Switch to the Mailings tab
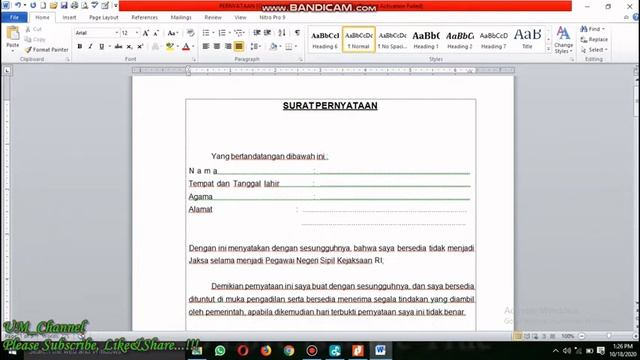The image size is (640, 360). point(181,17)
